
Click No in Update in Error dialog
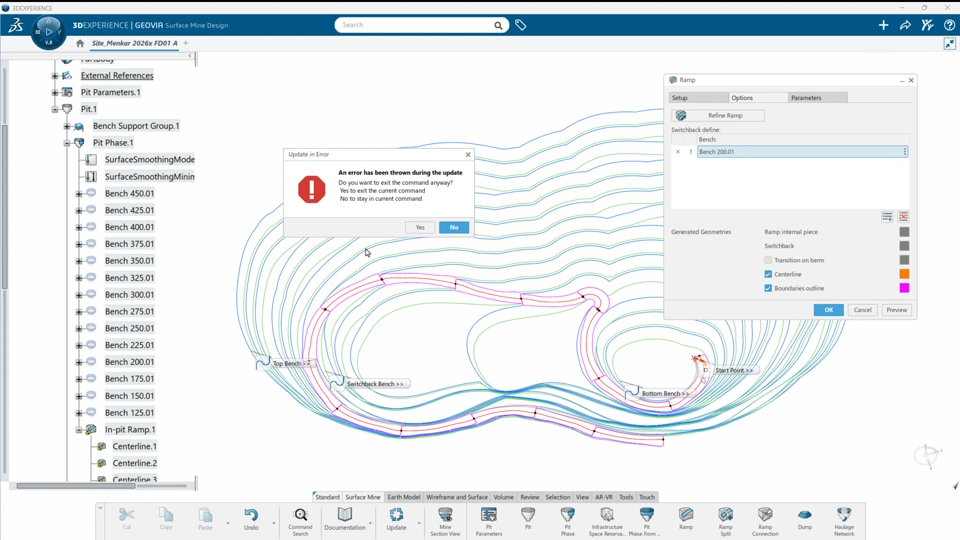point(454,227)
